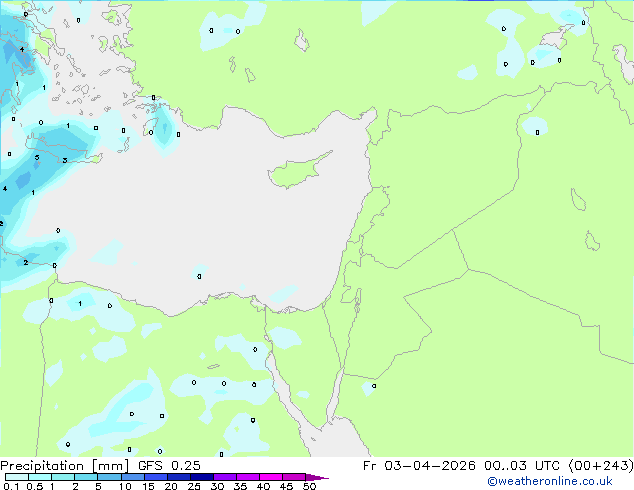Click legend value '15'
634x490 pixels.
(148, 486)
